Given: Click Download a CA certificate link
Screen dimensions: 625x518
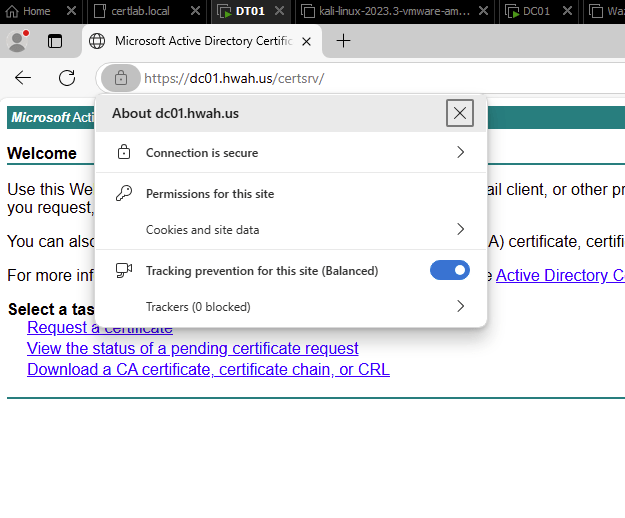Looking at the screenshot, I should 208,369.
